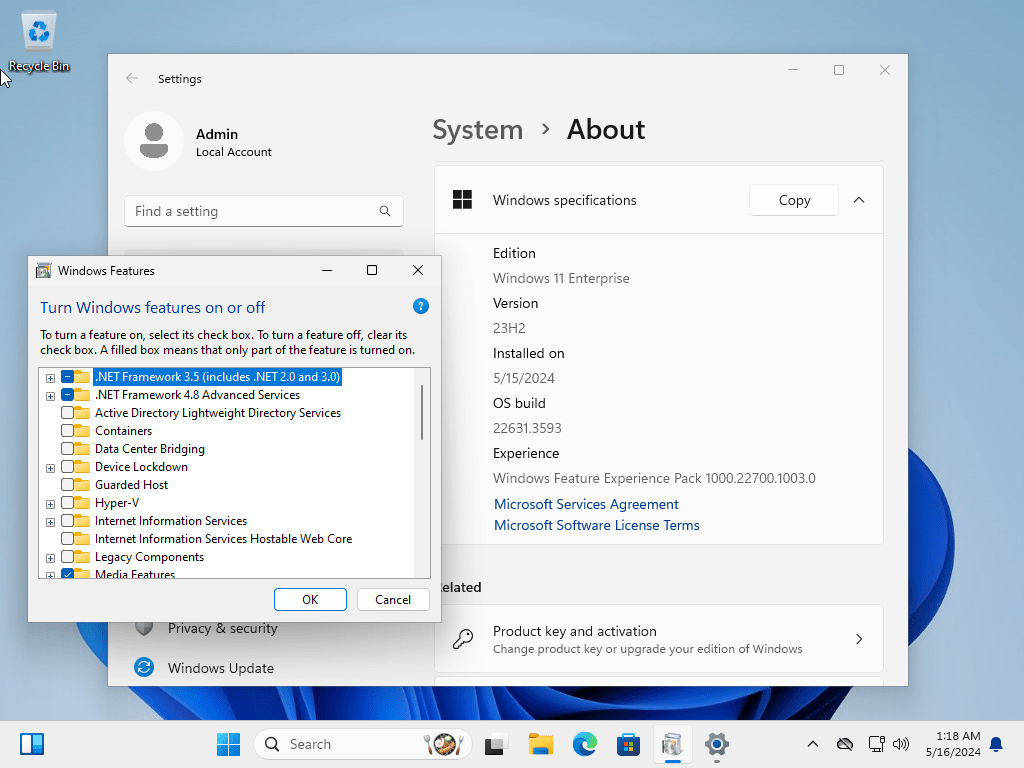
Task: Open the Widgets panel icon on taskbar
Action: coord(32,744)
